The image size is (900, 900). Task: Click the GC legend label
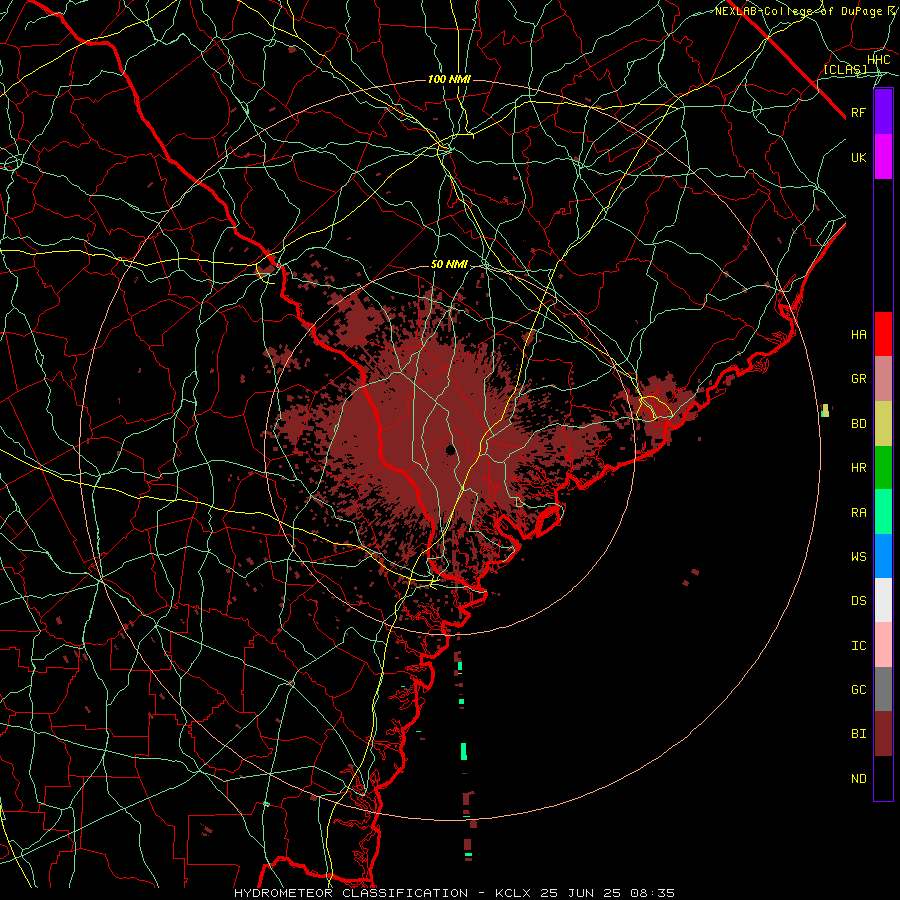858,690
